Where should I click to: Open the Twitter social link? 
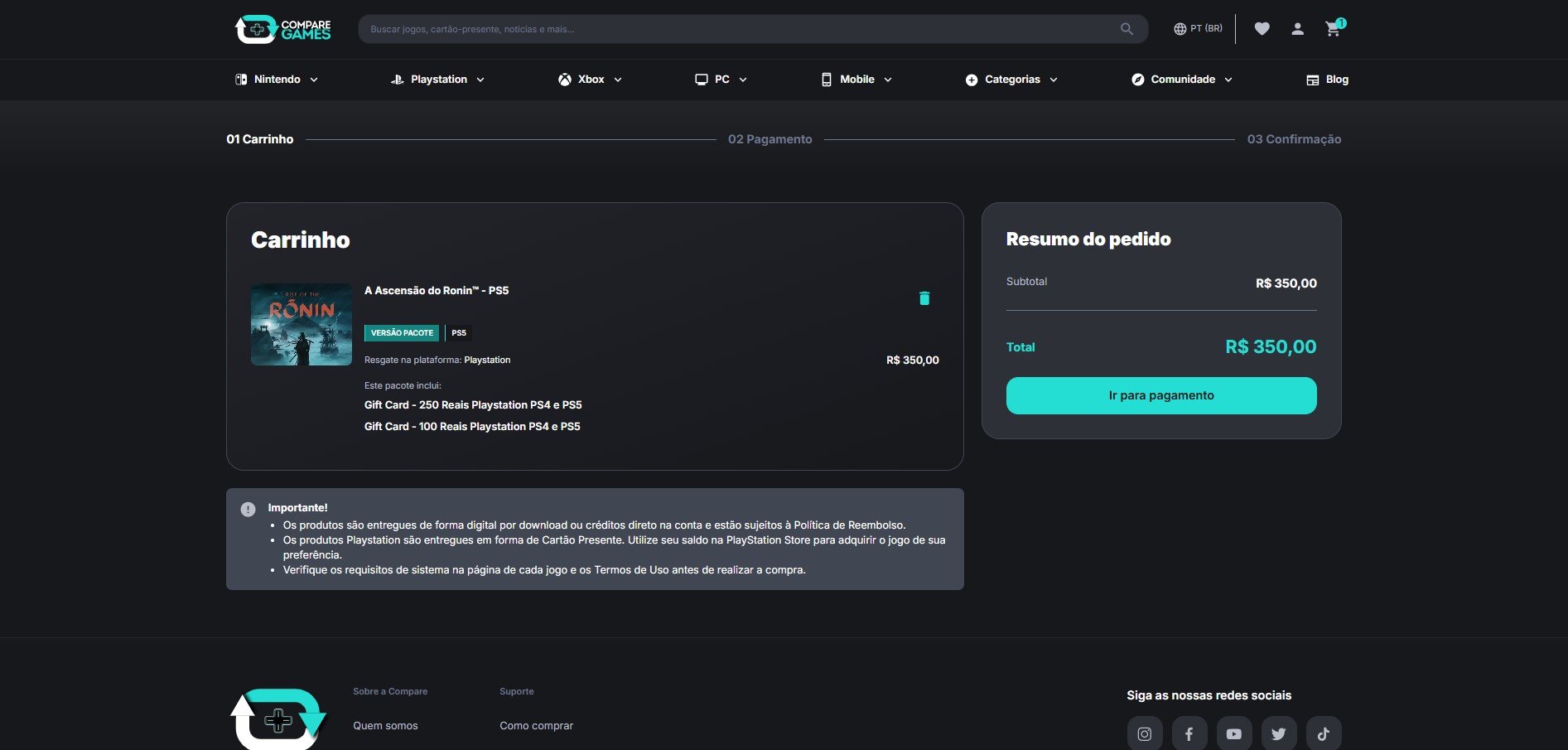(1279, 734)
